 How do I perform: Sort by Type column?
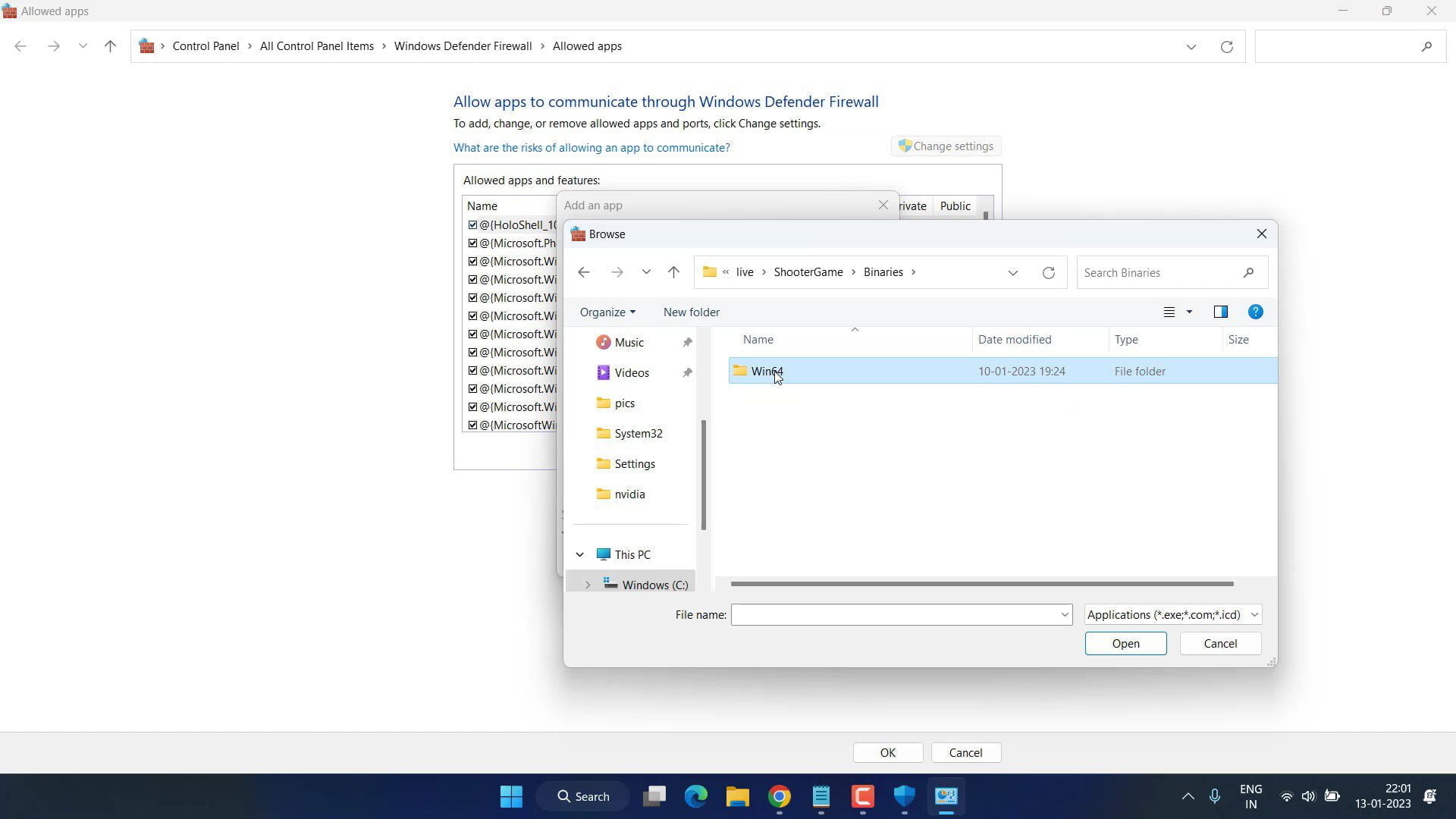(x=1126, y=340)
